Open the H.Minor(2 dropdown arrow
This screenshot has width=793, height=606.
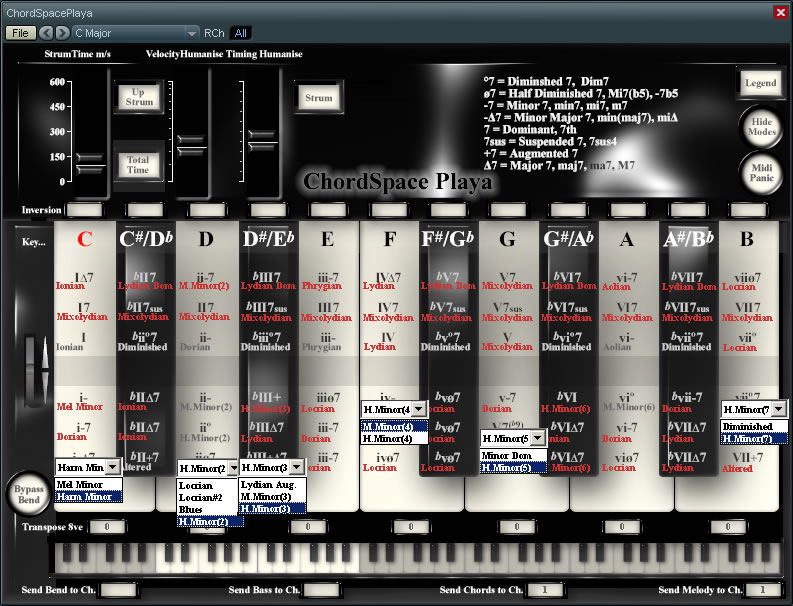point(233,468)
